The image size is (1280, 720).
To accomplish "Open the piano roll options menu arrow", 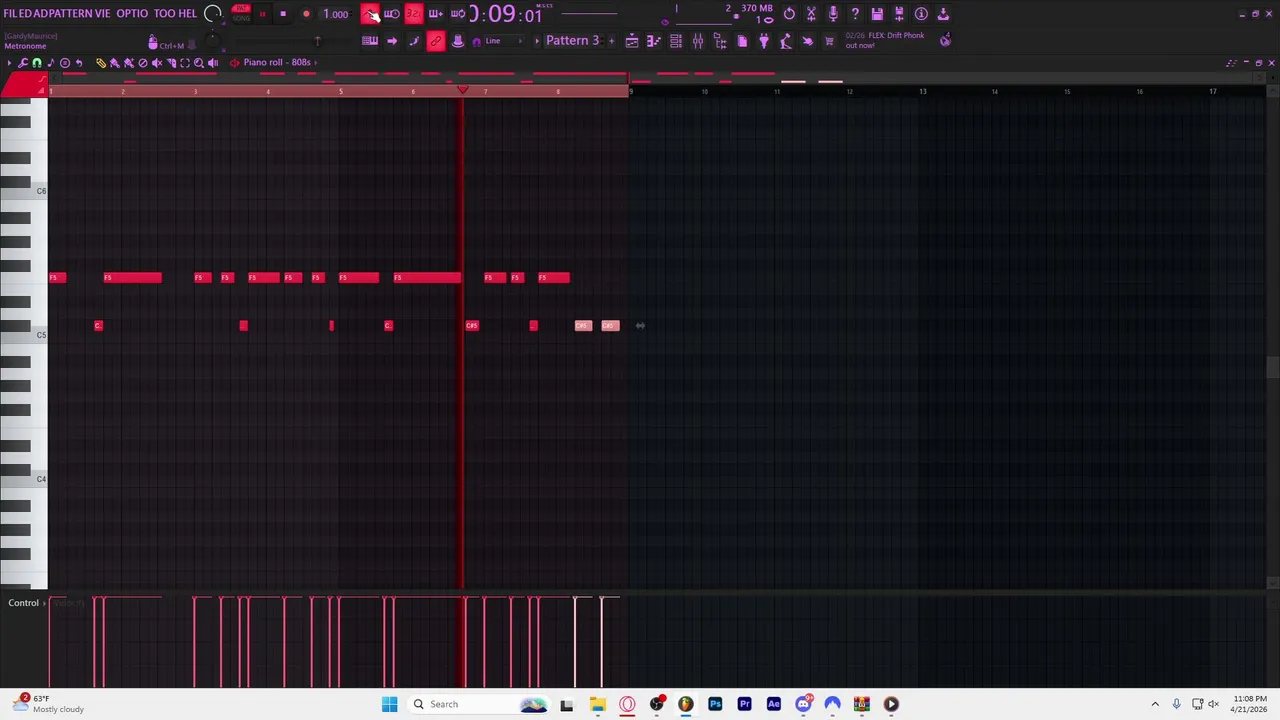I will tap(9, 62).
